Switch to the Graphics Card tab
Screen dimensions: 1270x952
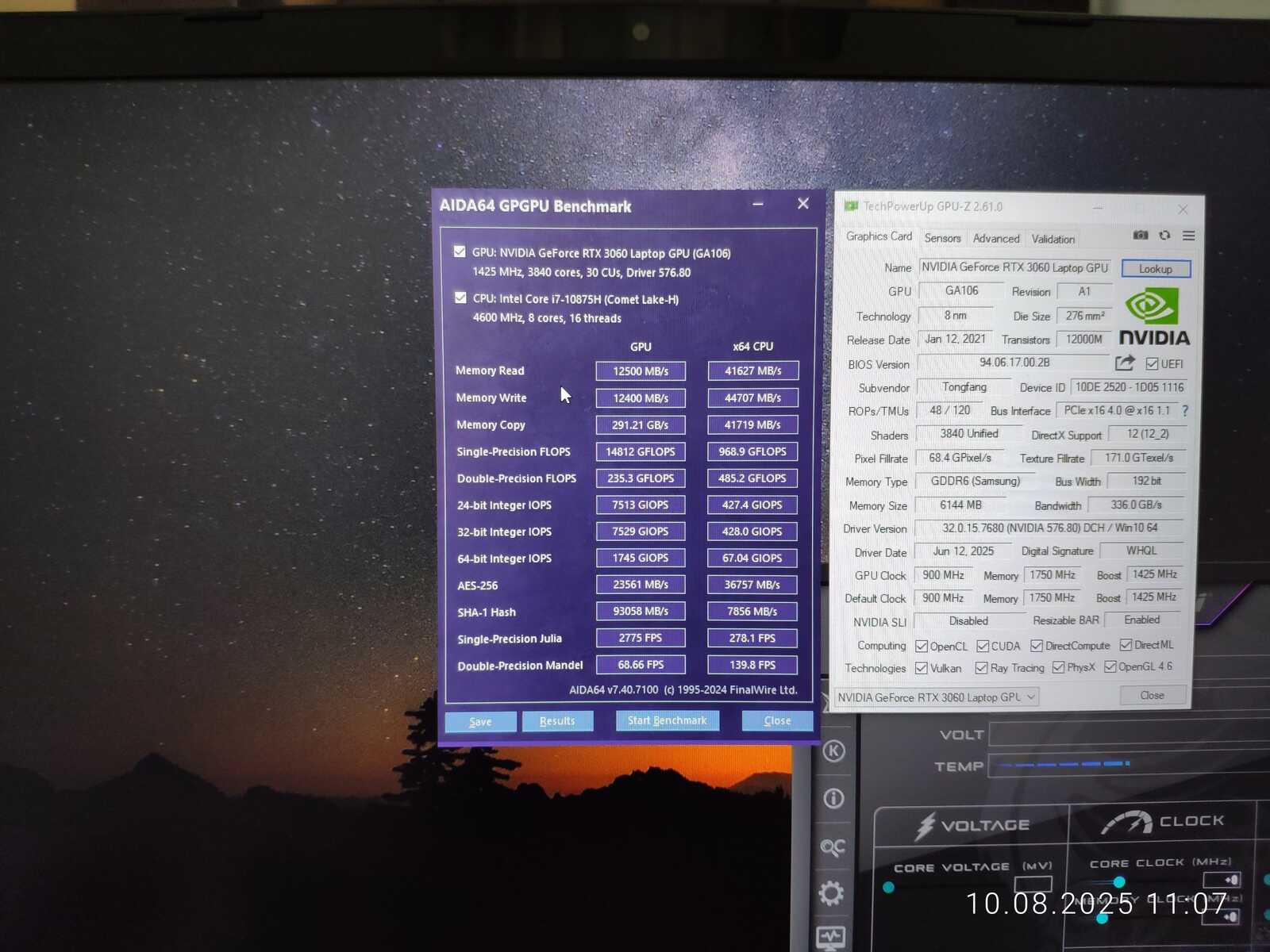(879, 236)
